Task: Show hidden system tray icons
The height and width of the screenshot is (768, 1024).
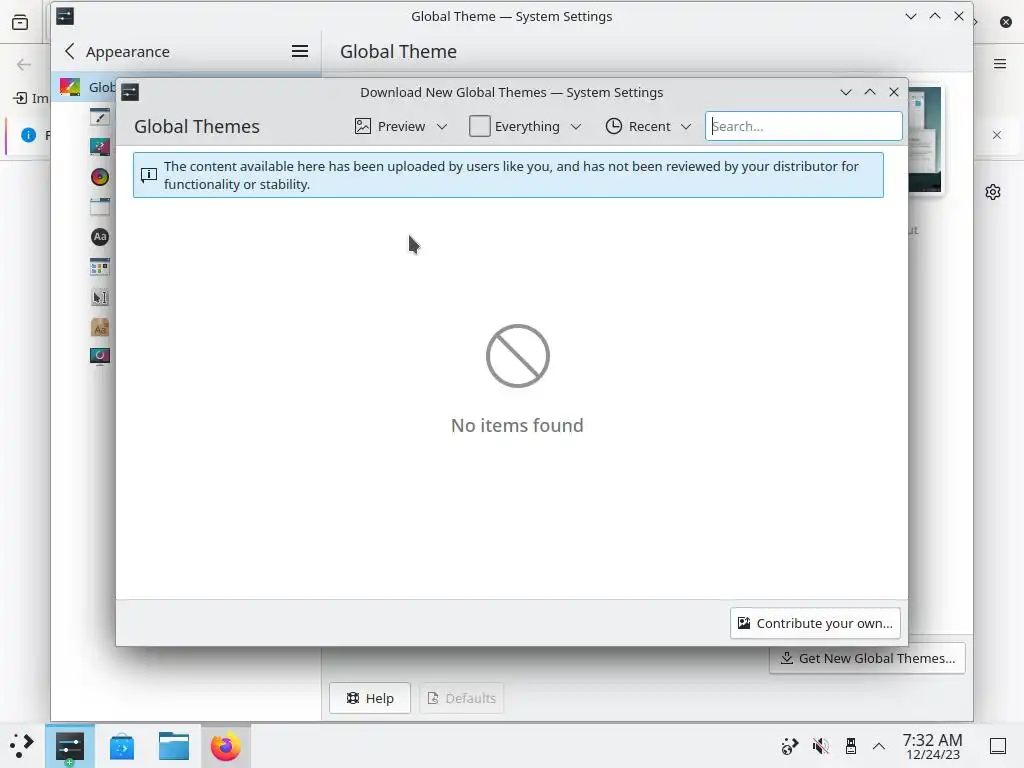Action: click(879, 746)
